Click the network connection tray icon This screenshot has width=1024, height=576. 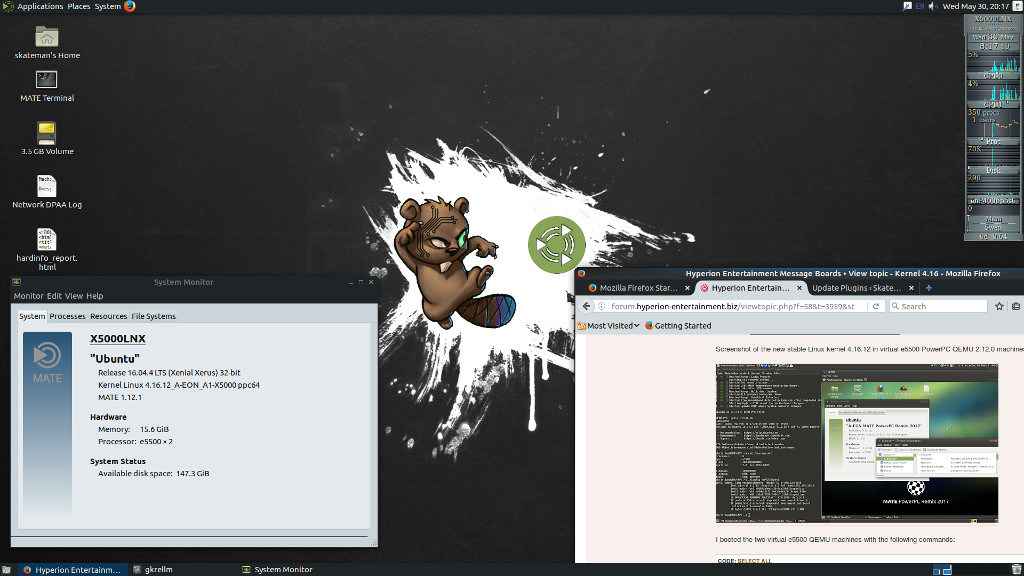(x=907, y=7)
